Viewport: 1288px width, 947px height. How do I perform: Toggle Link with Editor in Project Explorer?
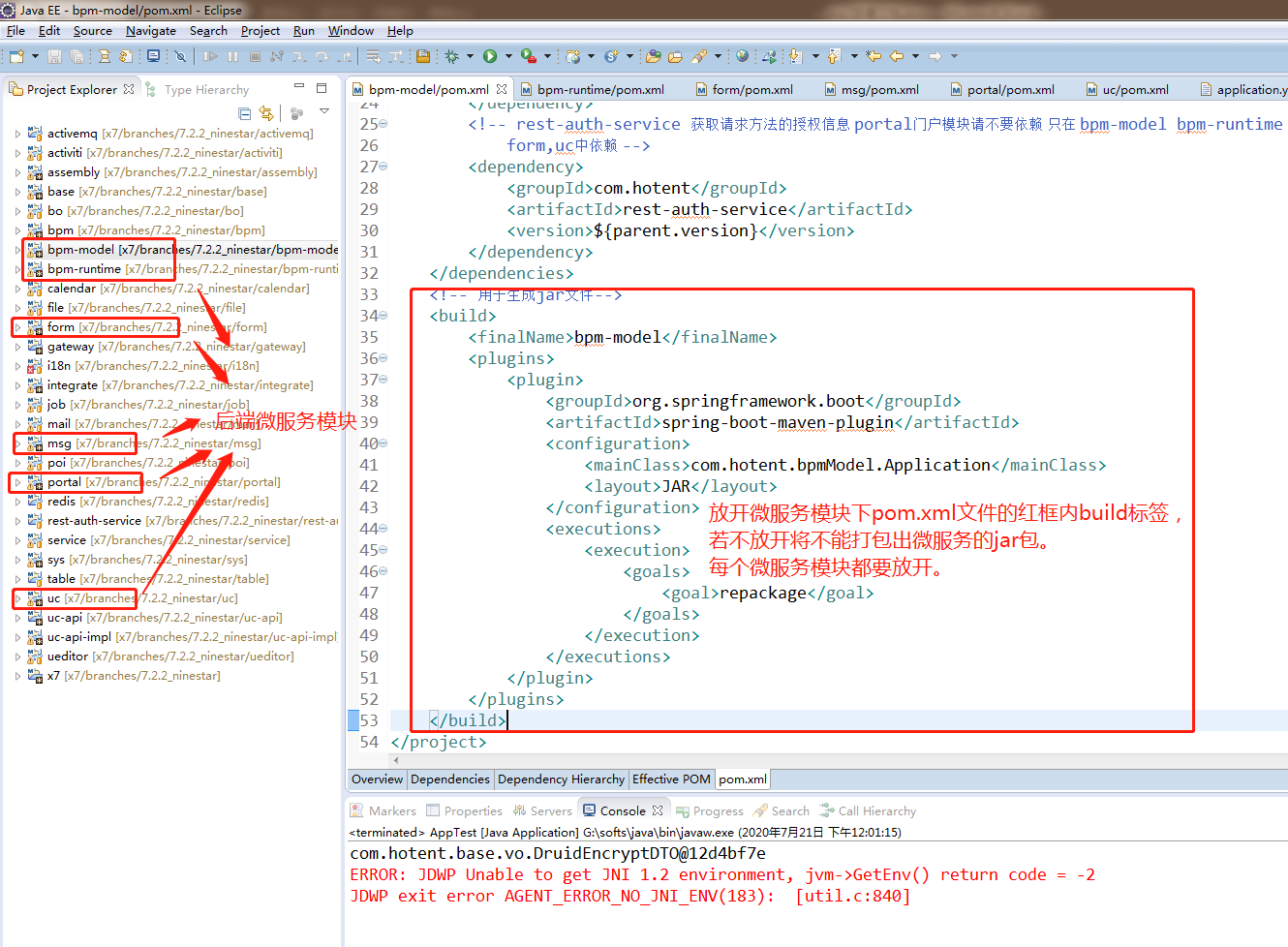266,113
